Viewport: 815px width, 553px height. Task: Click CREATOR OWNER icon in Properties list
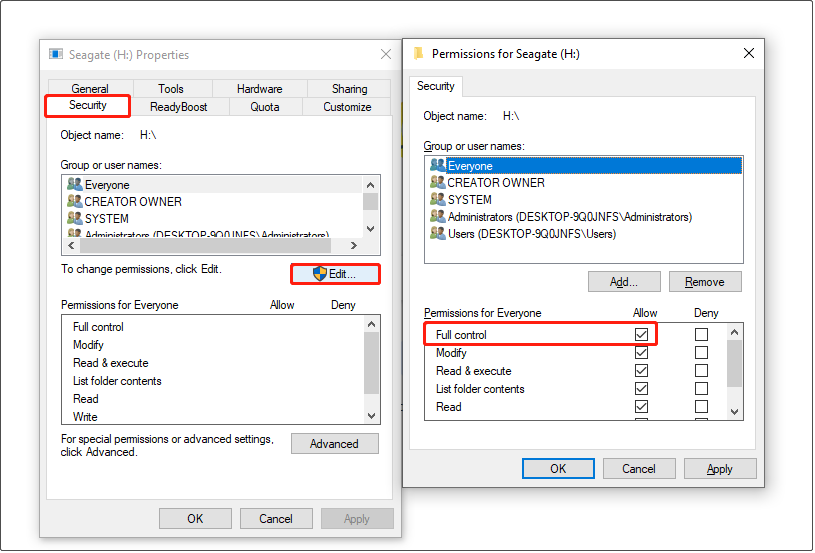click(x=75, y=201)
